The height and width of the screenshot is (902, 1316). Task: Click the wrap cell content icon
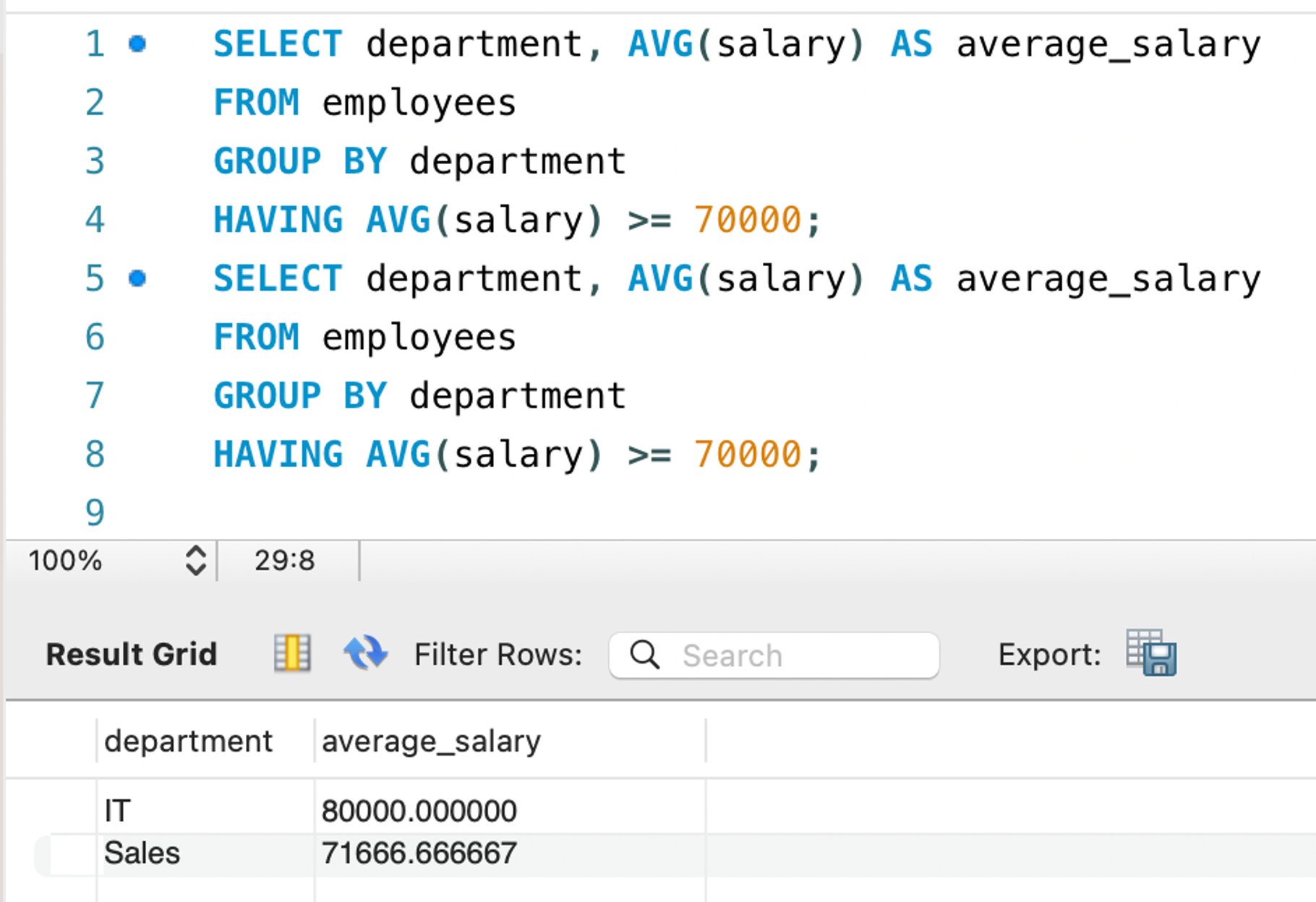click(x=292, y=653)
